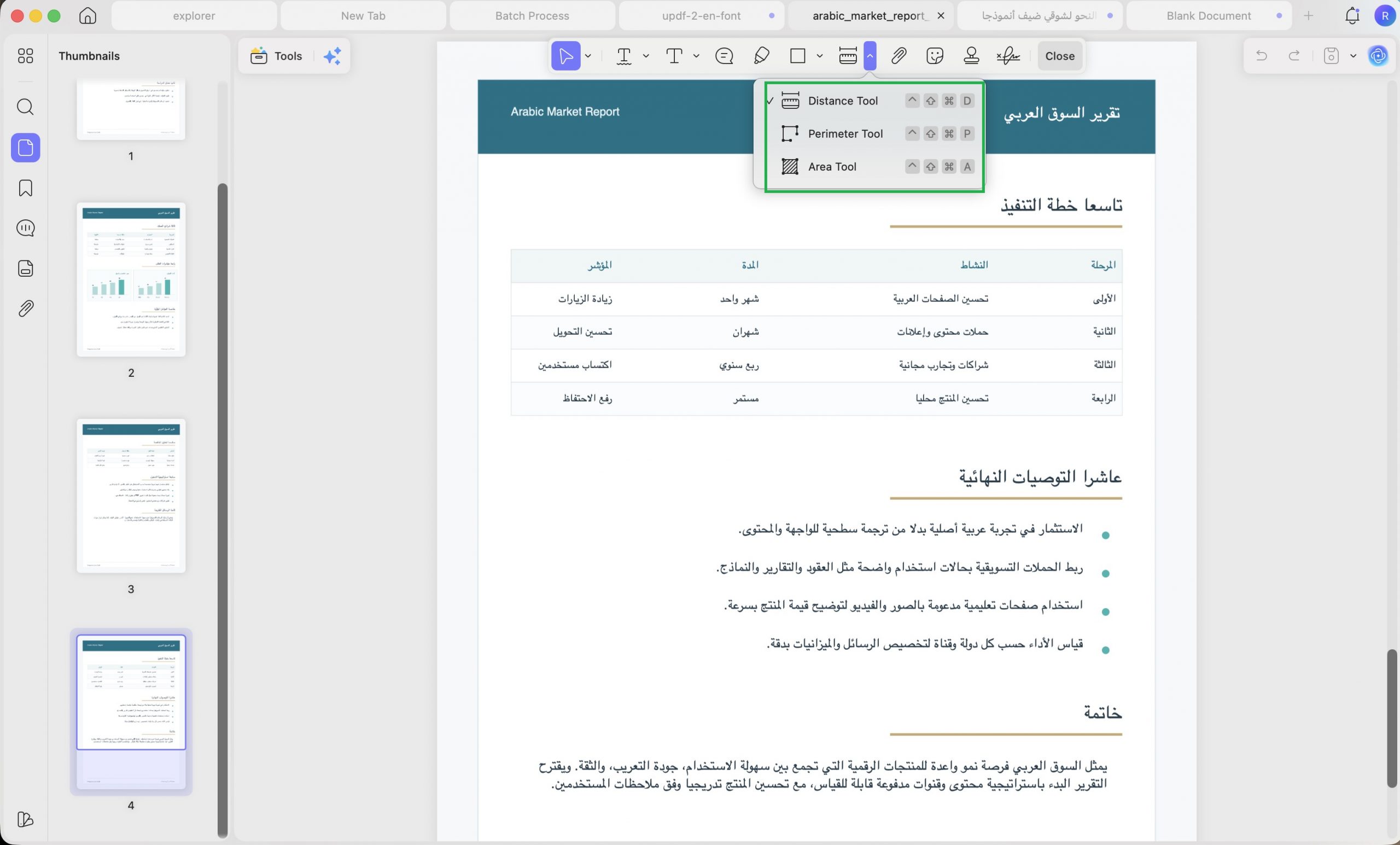
Task: Select the cursor pointer tool
Action: click(566, 56)
